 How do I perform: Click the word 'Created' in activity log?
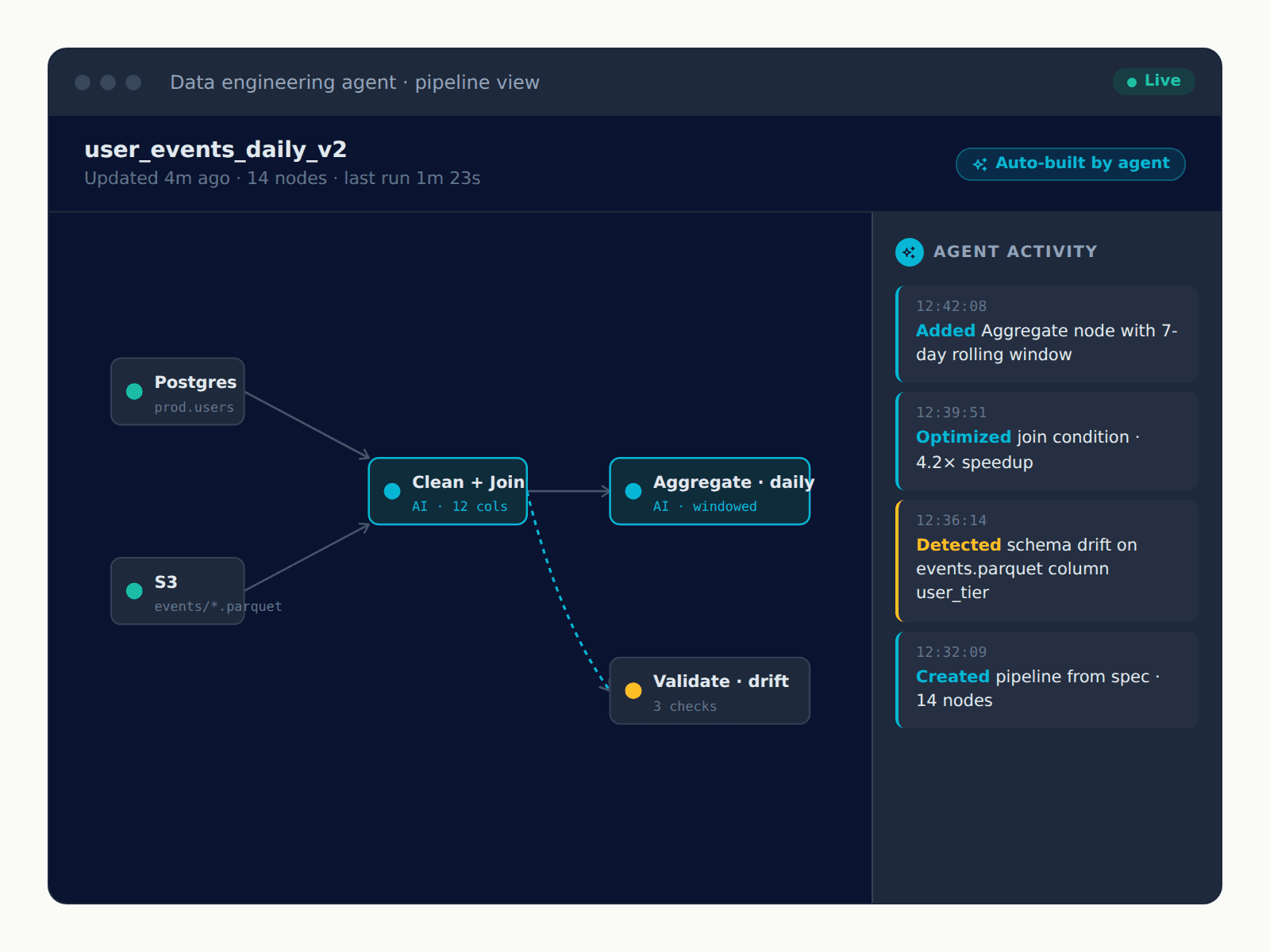(x=952, y=677)
